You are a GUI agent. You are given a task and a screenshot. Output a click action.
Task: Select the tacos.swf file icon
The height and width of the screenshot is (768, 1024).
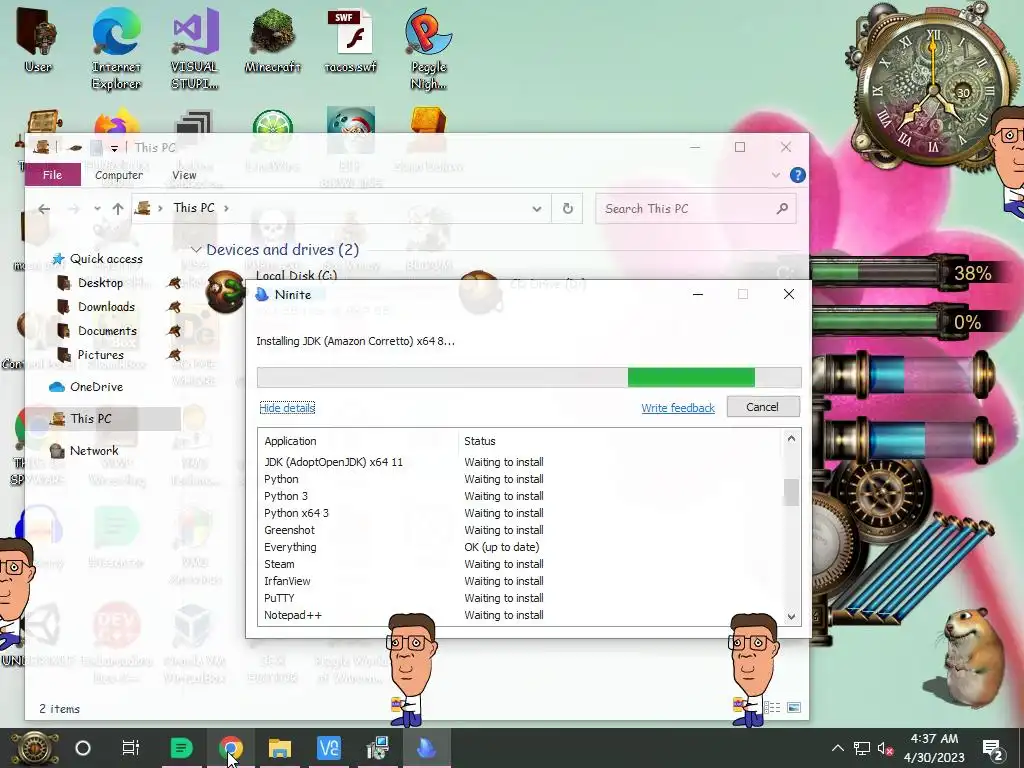coord(351,39)
